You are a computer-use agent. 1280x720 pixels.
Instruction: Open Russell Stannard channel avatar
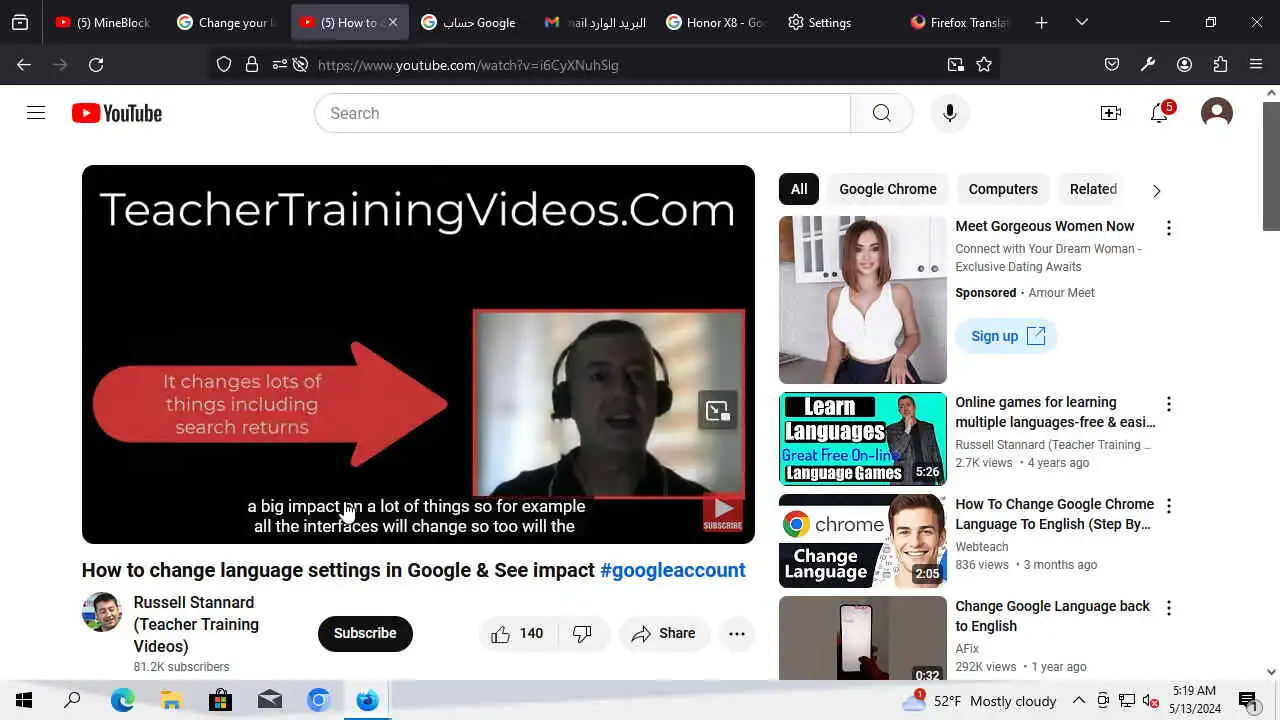[x=102, y=612]
